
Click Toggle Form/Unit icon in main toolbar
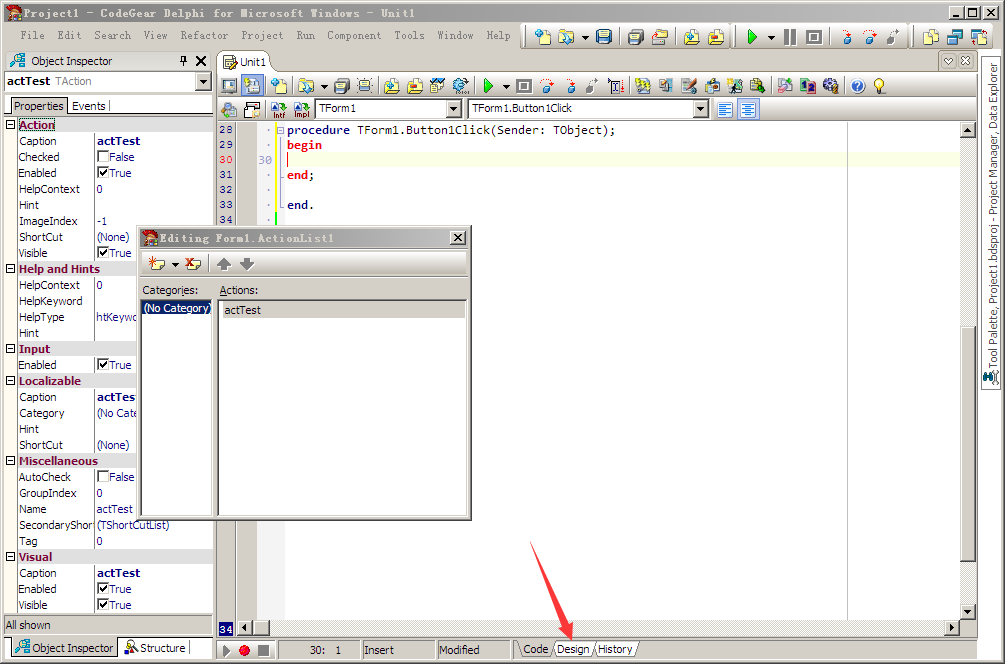[x=979, y=37]
